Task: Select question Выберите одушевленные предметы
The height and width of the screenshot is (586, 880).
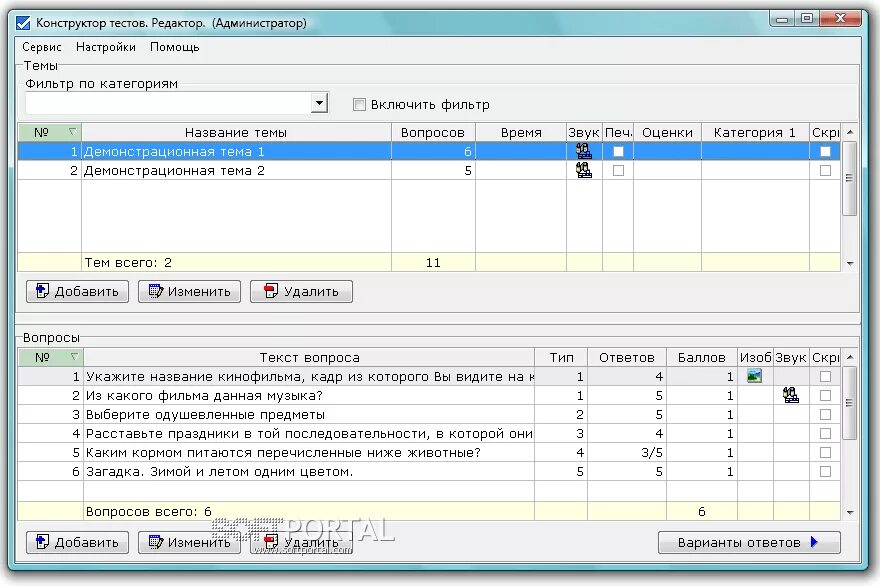Action: point(429,414)
